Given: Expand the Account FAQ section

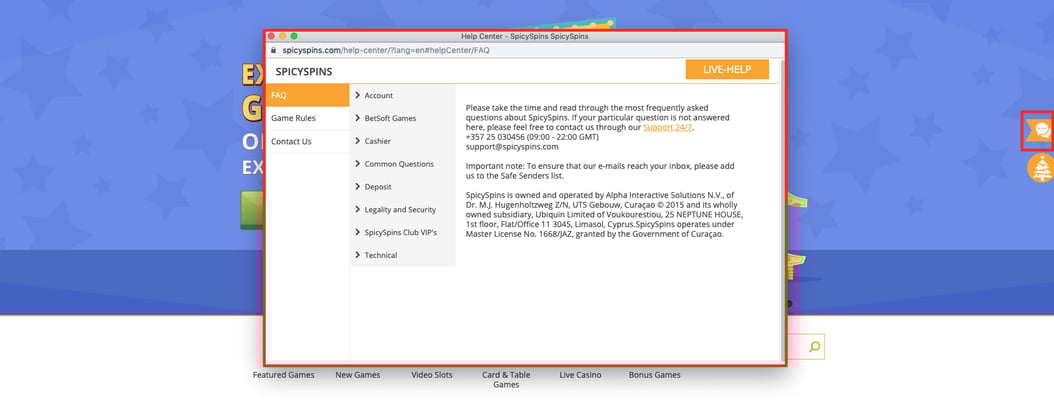Looking at the screenshot, I should point(403,95).
